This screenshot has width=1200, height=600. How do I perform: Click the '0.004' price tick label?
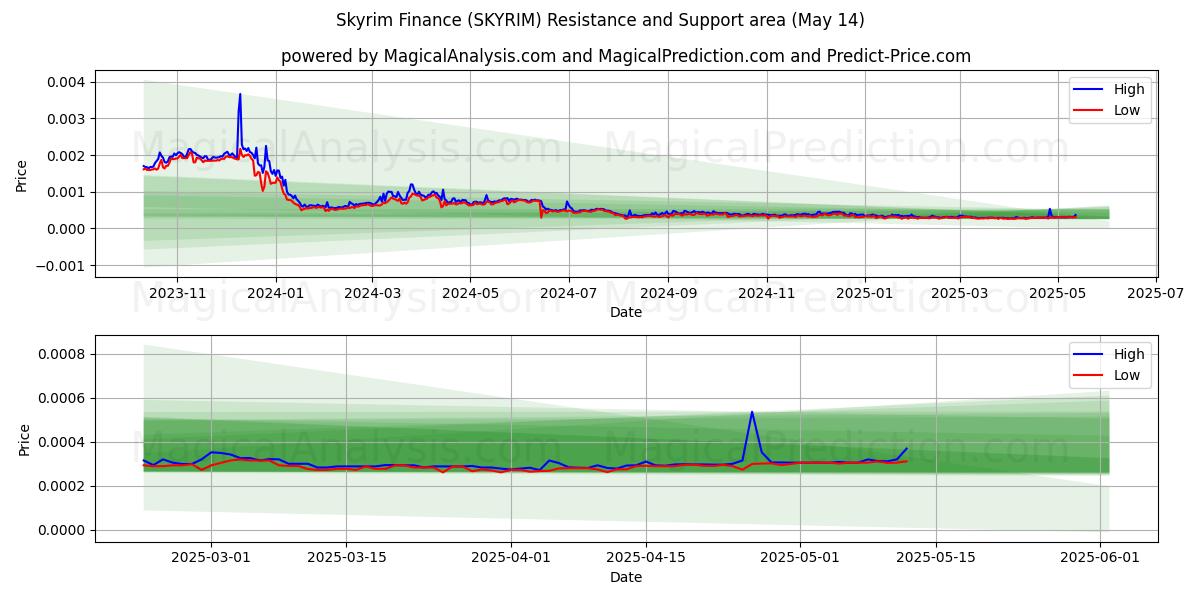pyautogui.click(x=67, y=82)
